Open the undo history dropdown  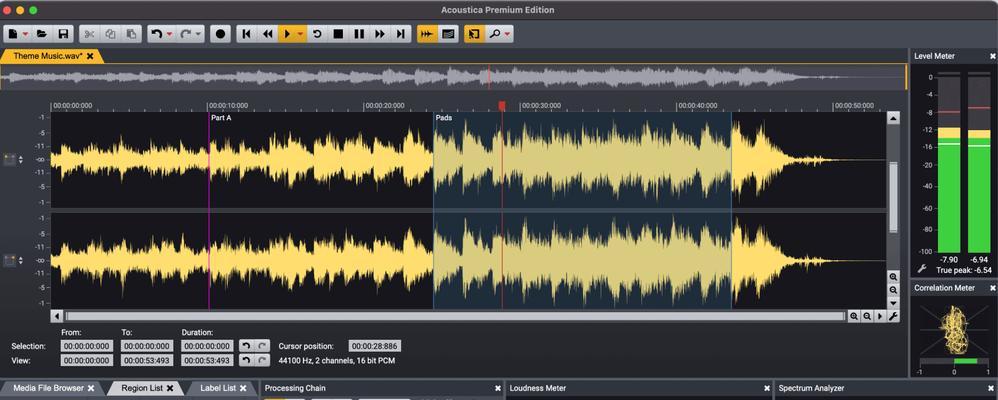point(170,34)
